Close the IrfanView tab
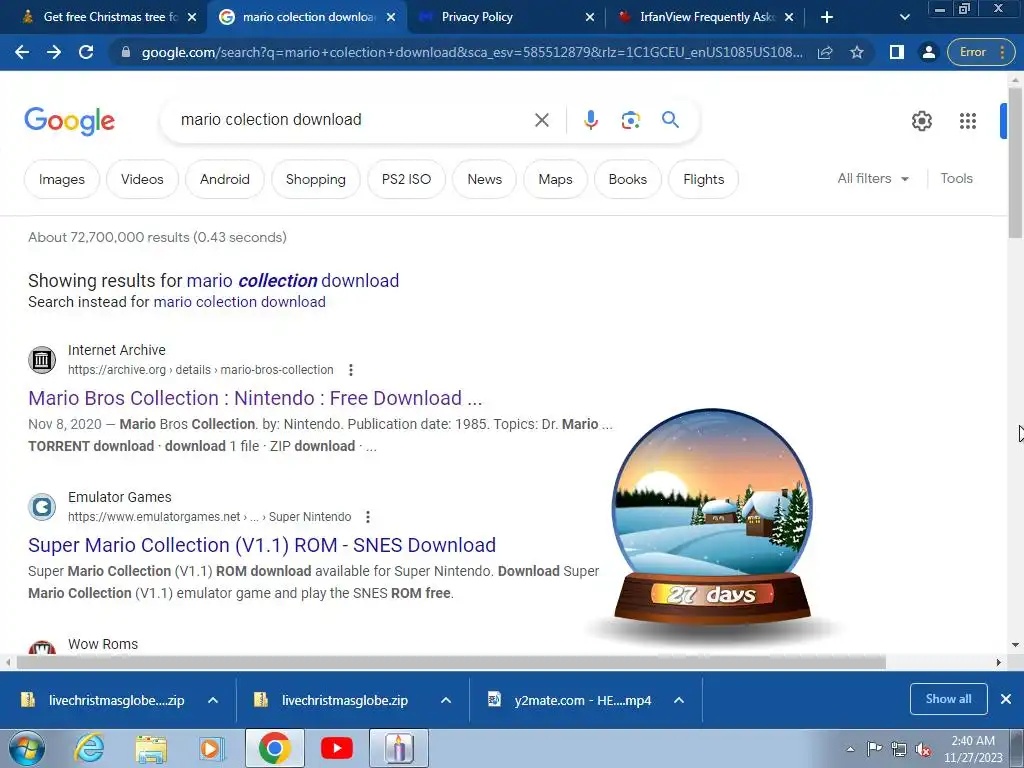The height and width of the screenshot is (768, 1024). click(x=789, y=18)
